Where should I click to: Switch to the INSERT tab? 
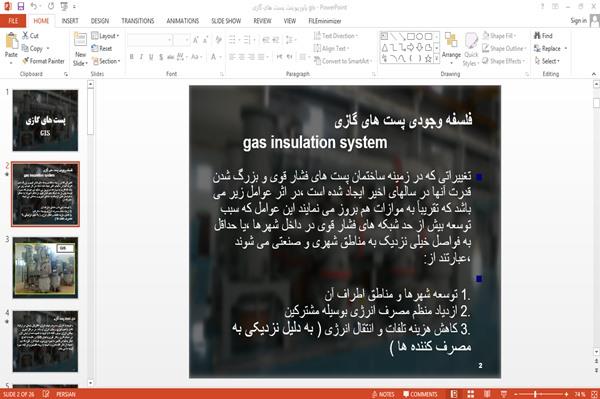pos(70,21)
